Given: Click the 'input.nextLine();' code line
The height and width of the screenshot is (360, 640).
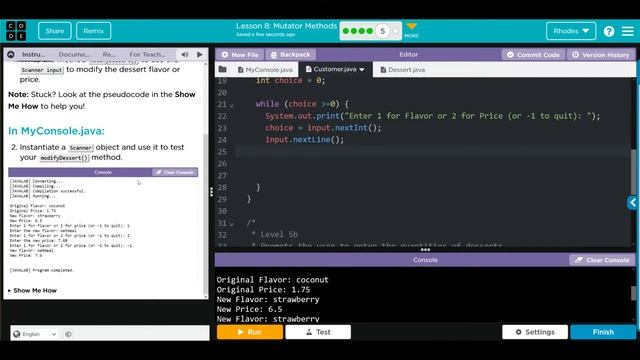Looking at the screenshot, I should click(x=304, y=140).
